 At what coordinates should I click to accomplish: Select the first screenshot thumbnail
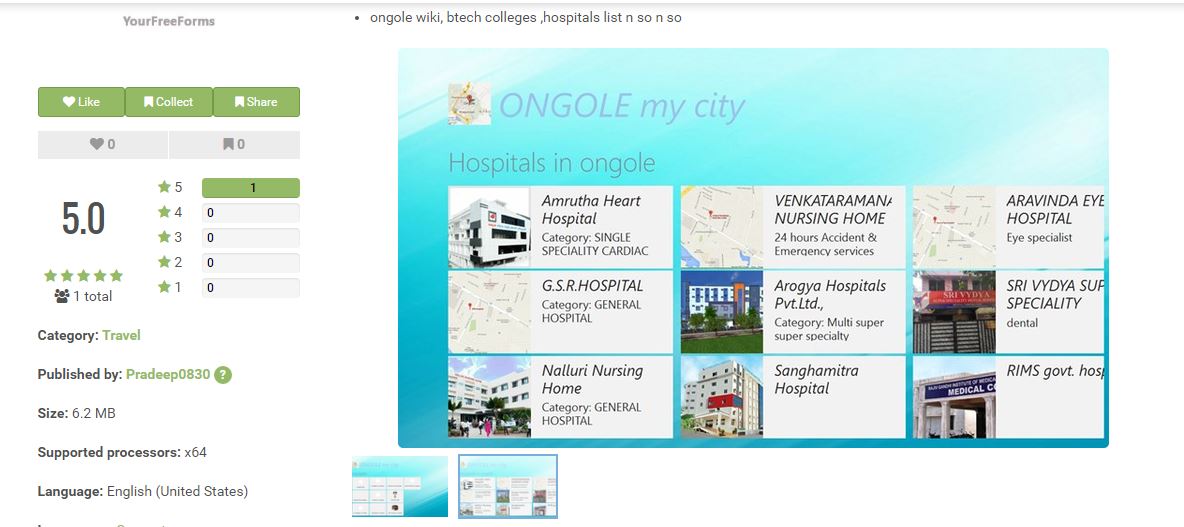pos(400,486)
